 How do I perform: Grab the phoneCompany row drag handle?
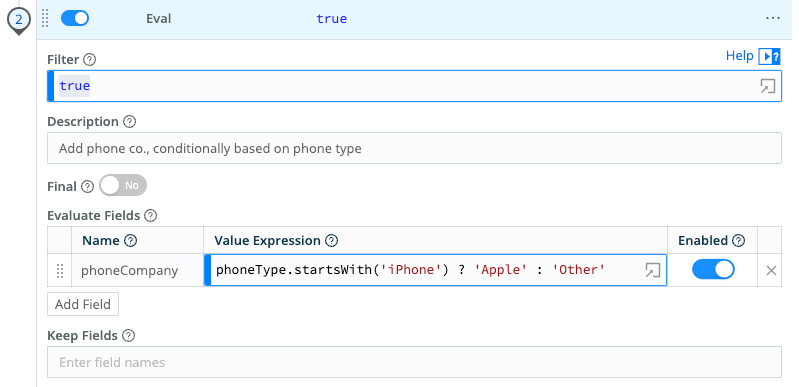click(x=60, y=270)
